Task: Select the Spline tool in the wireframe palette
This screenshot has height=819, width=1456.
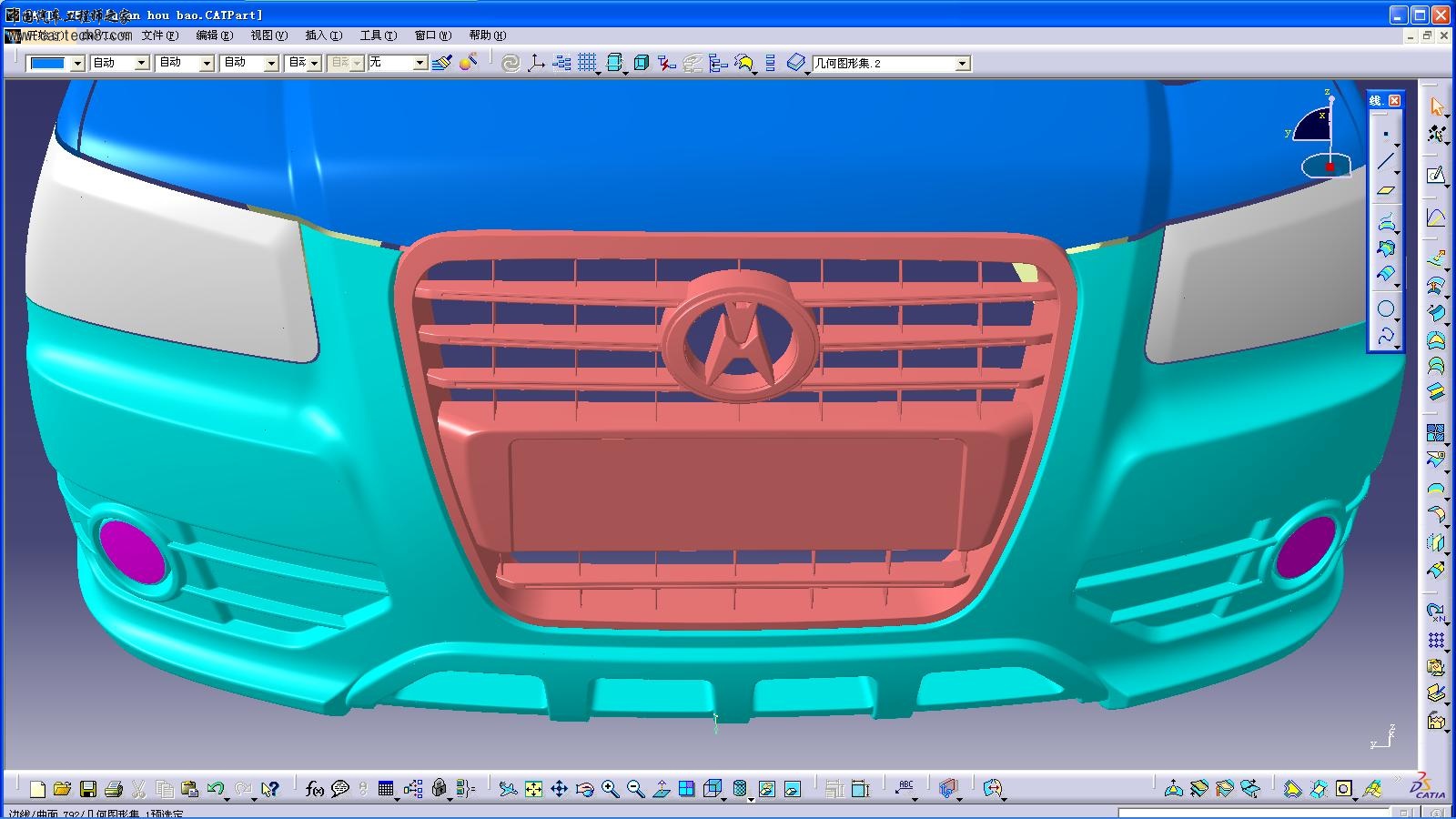Action: [x=1386, y=336]
